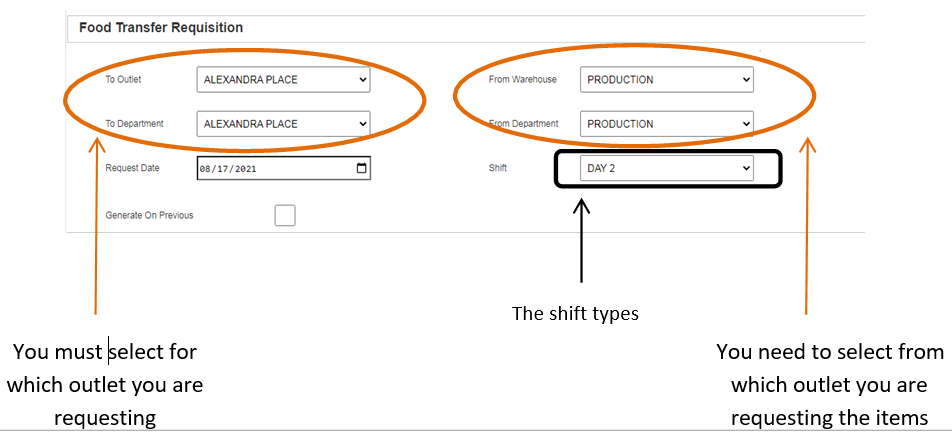Open the calendar picker in Request Date
Viewport: 952px width, 435px height.
click(361, 169)
